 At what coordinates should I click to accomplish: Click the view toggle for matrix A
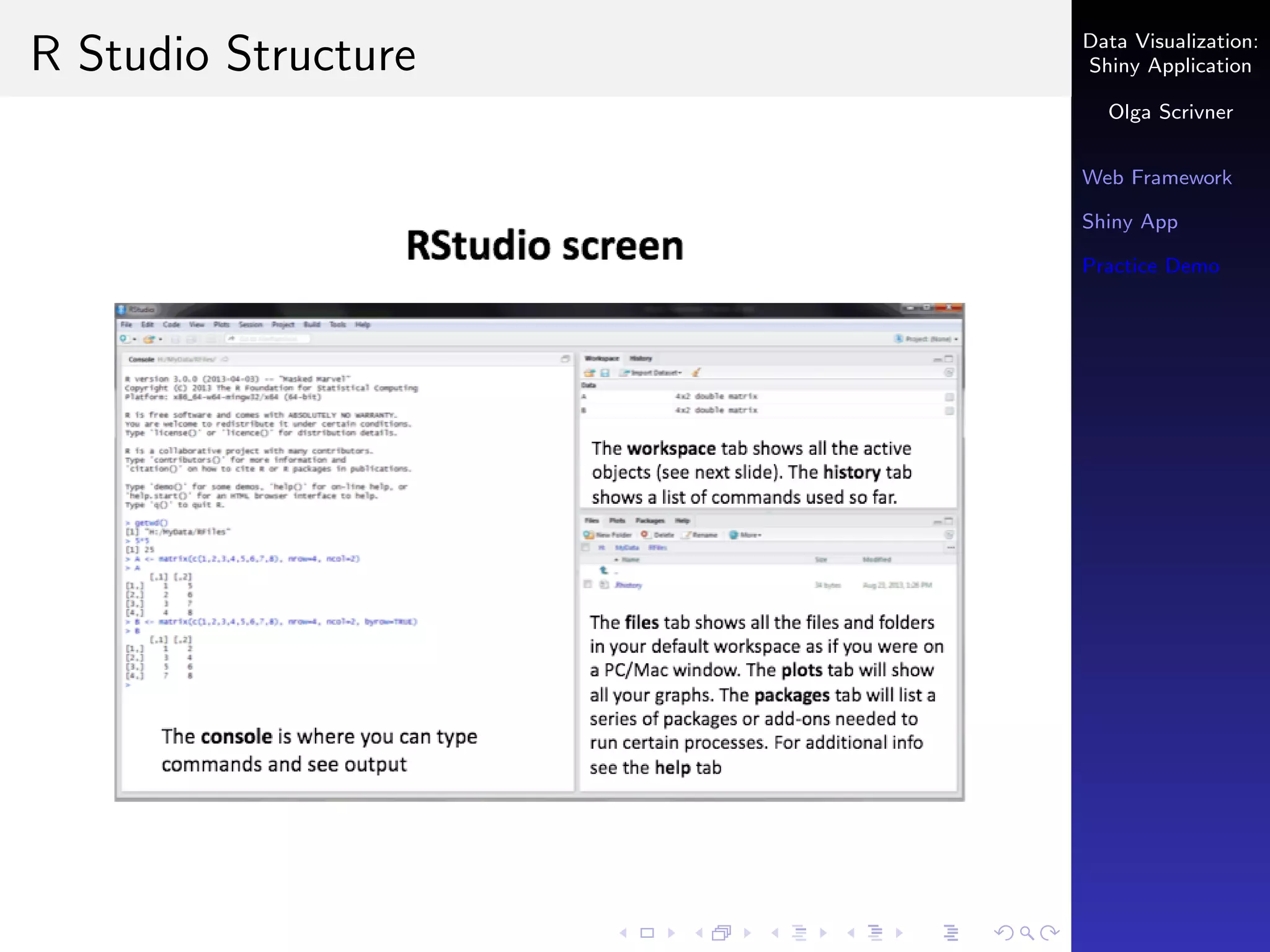[949, 397]
